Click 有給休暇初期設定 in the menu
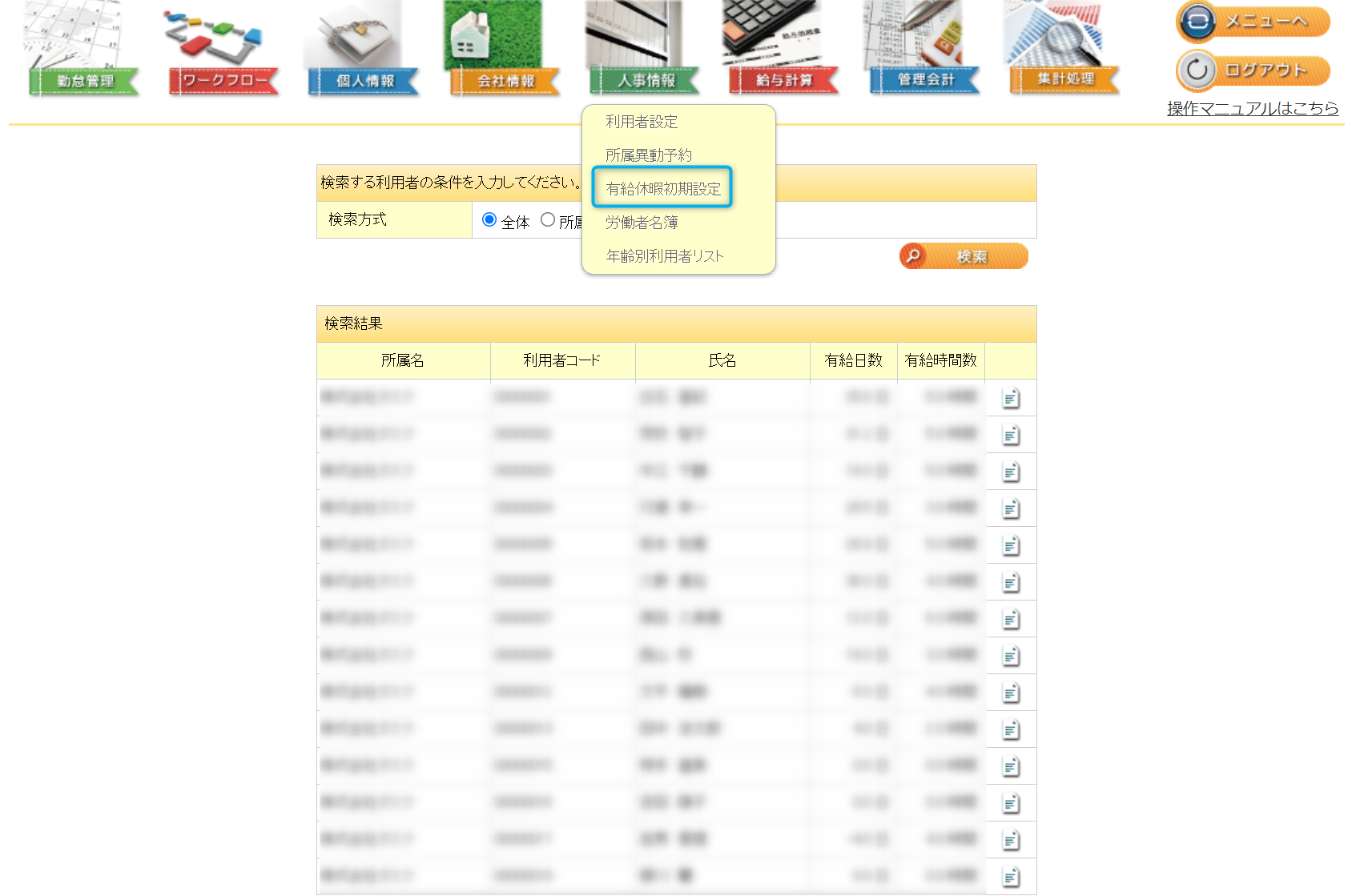 663,189
